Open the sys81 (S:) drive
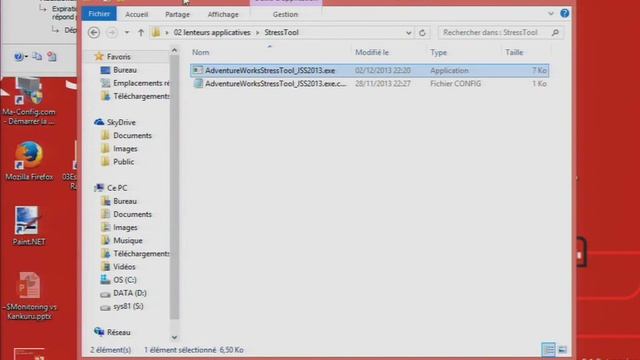 coord(128,306)
